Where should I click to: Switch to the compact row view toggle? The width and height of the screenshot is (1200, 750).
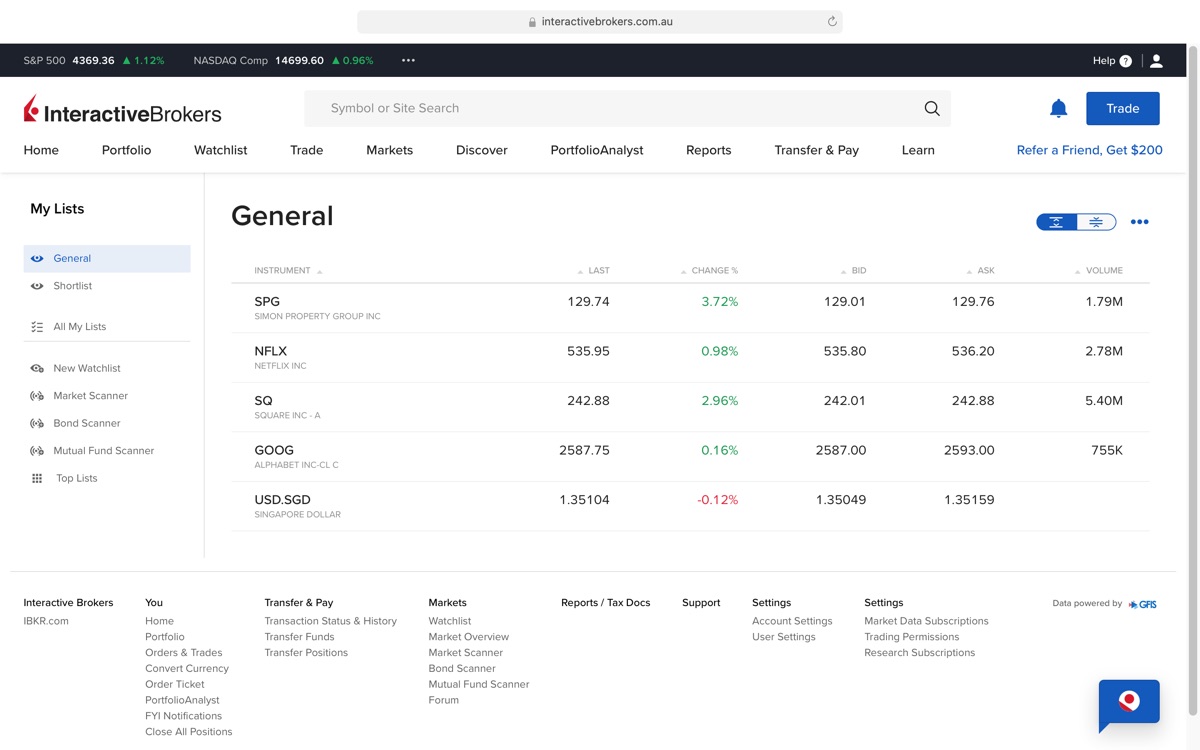coord(1096,222)
